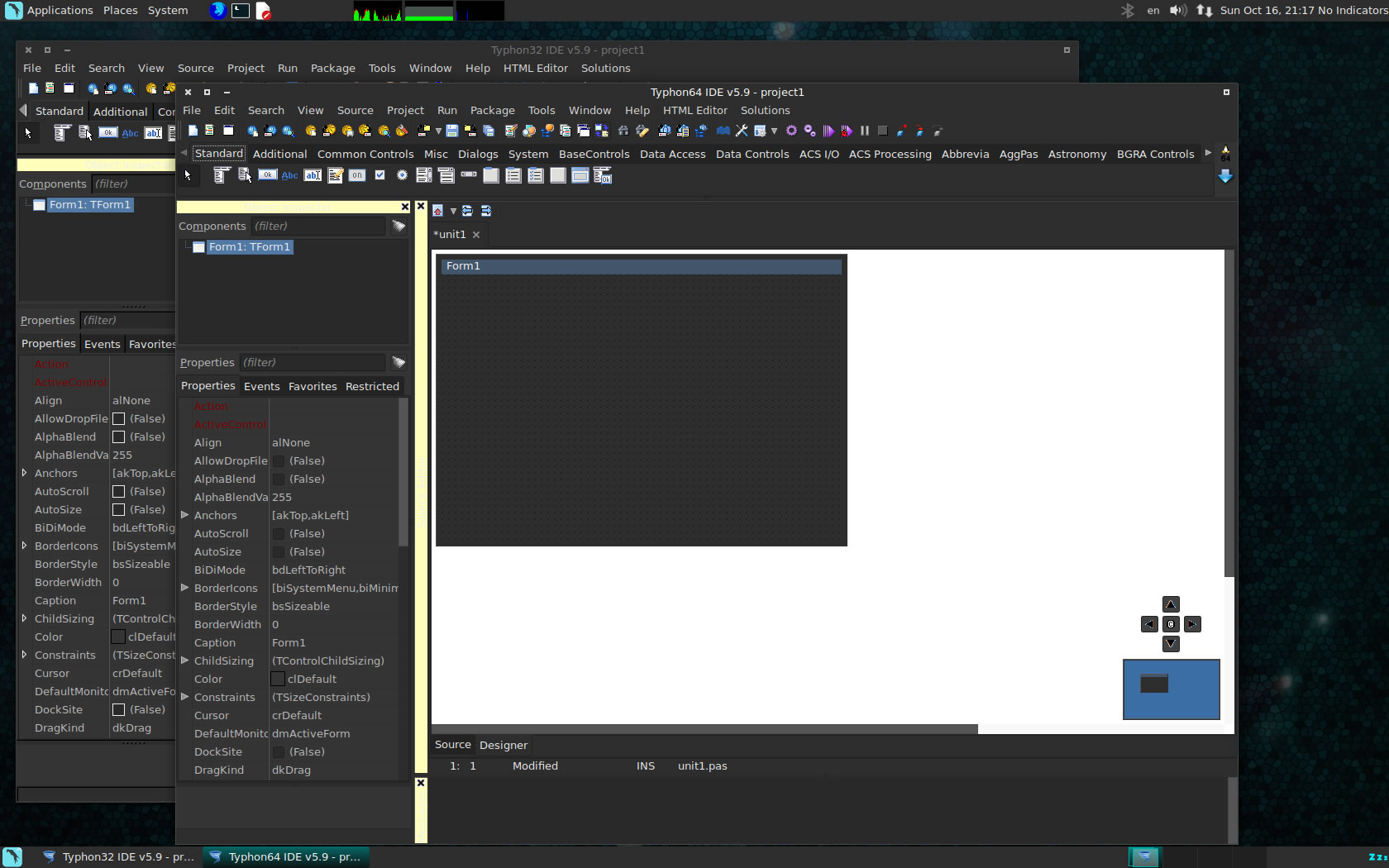Select the TToggleBox 'on' component icon
1389x868 pixels.
click(356, 175)
